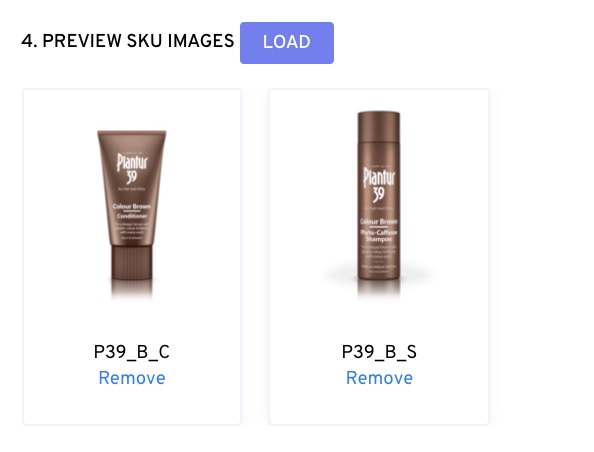Screen dimensions: 594x452
Task: Remove the P39_B_S SKU image
Action: (x=379, y=378)
